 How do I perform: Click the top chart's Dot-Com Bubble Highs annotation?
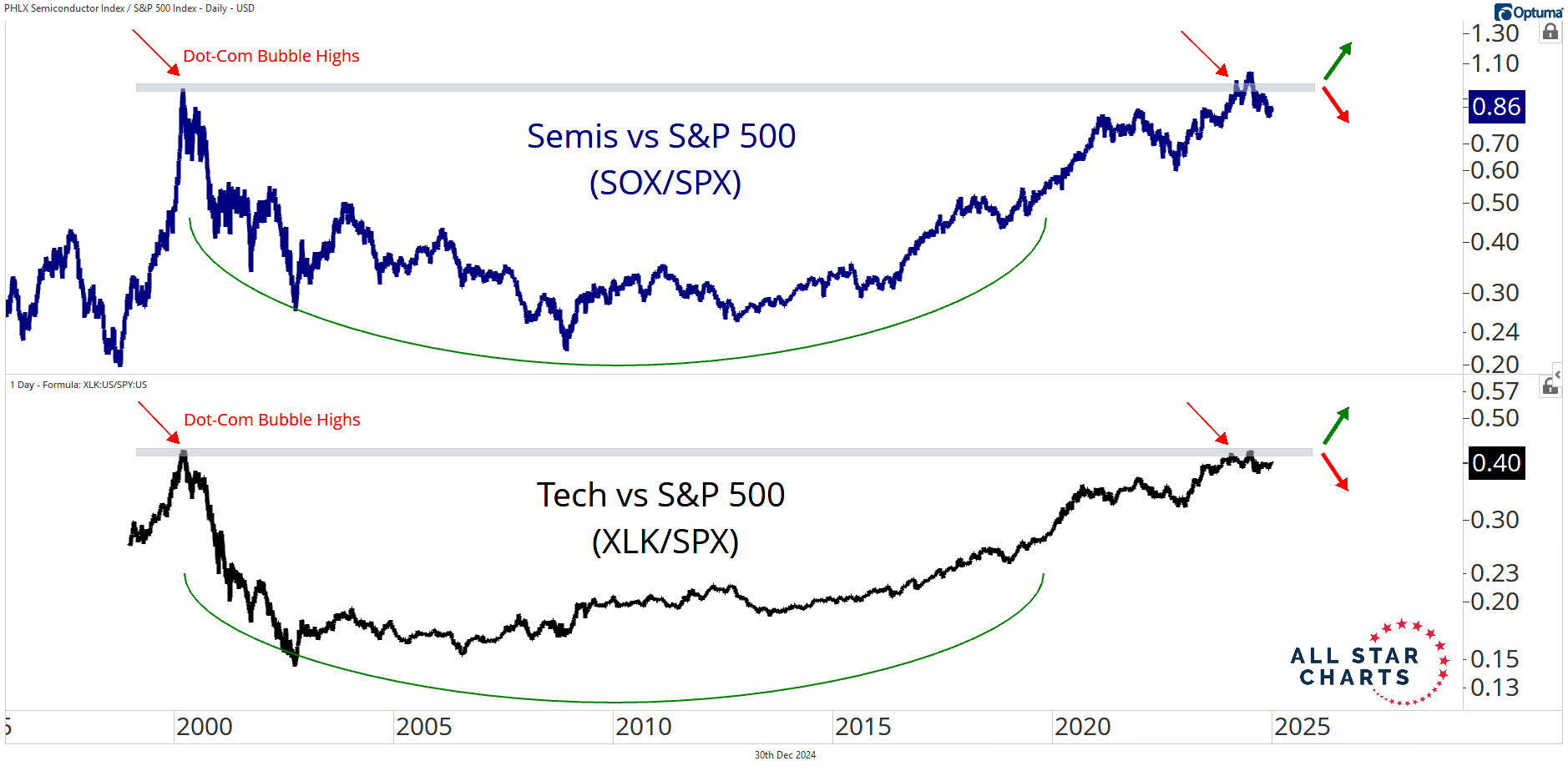pyautogui.click(x=271, y=56)
